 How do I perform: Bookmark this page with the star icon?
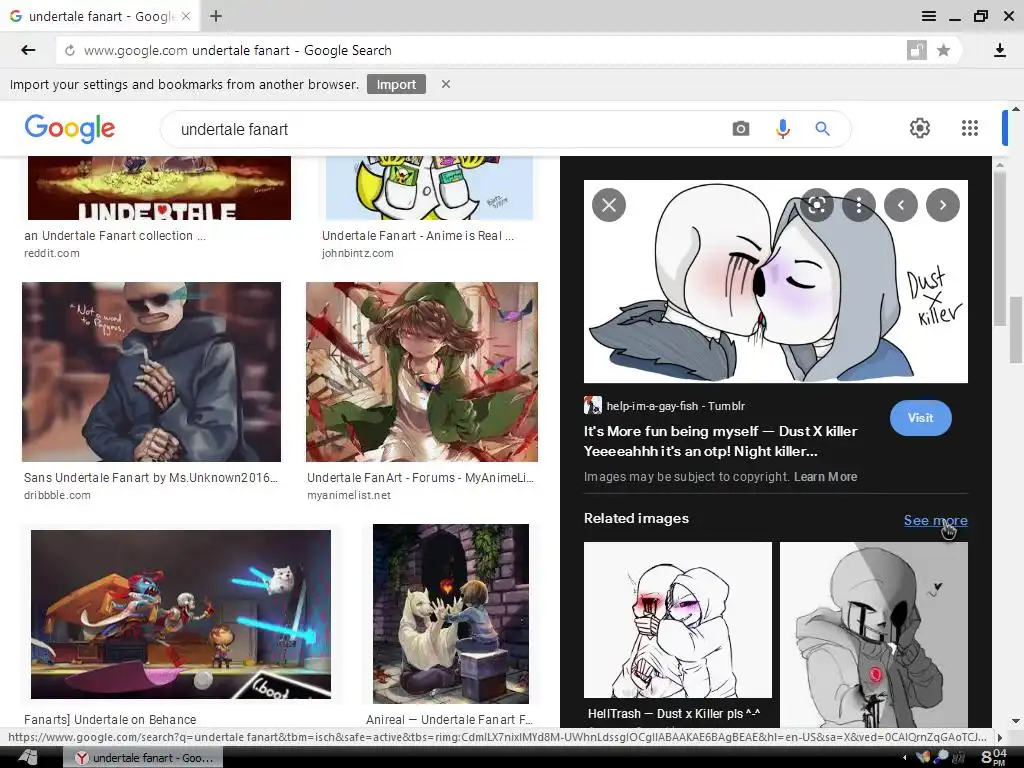(x=943, y=50)
